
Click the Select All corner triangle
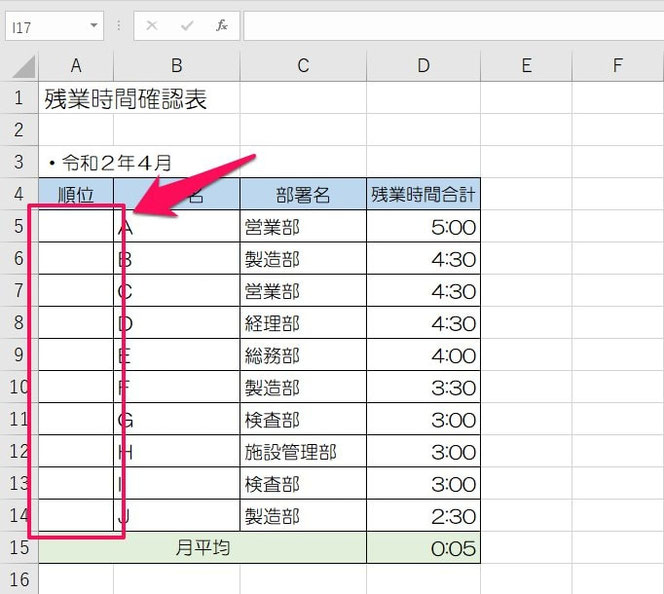click(24, 67)
